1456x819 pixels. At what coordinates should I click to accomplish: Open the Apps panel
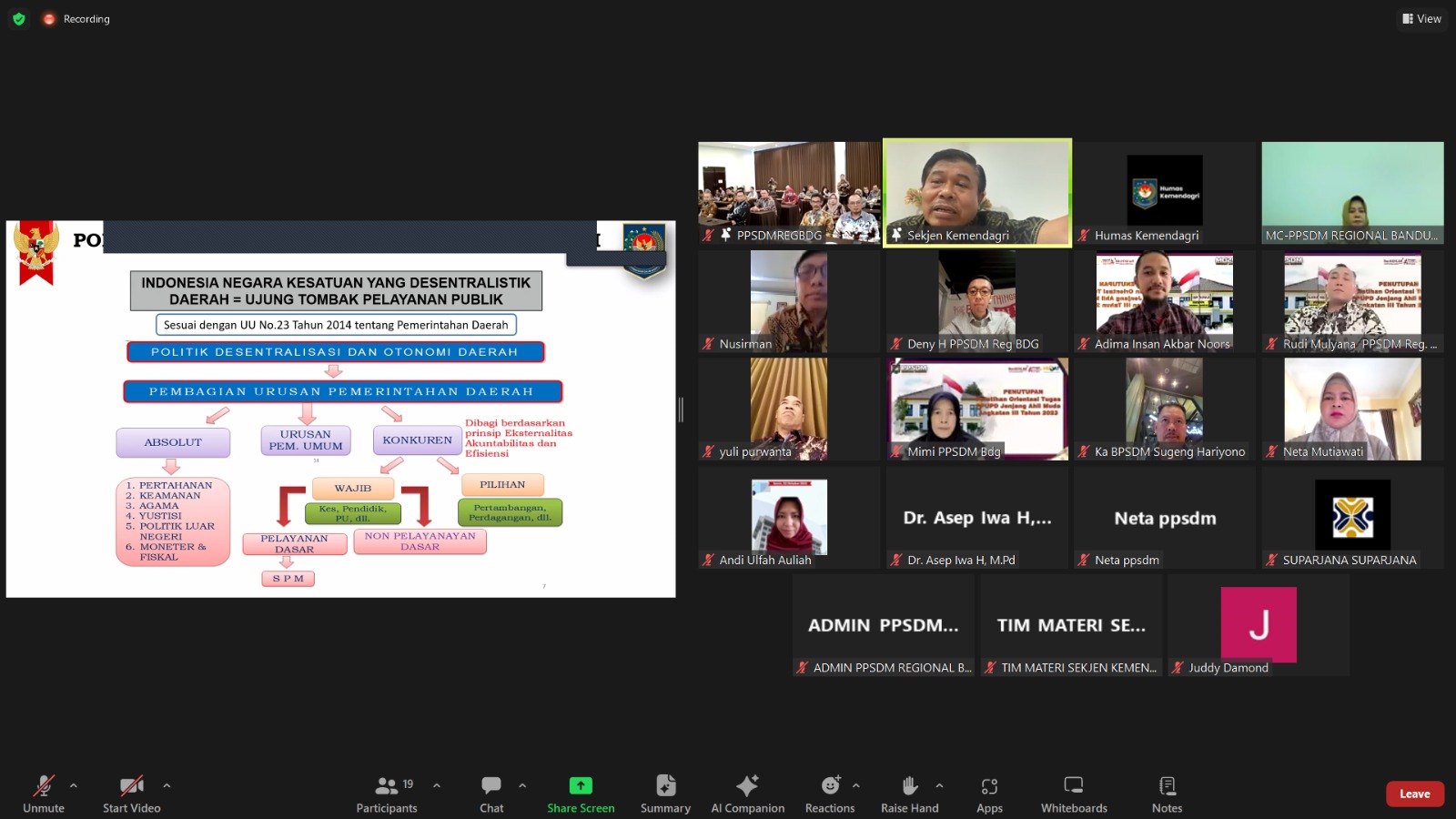(989, 793)
